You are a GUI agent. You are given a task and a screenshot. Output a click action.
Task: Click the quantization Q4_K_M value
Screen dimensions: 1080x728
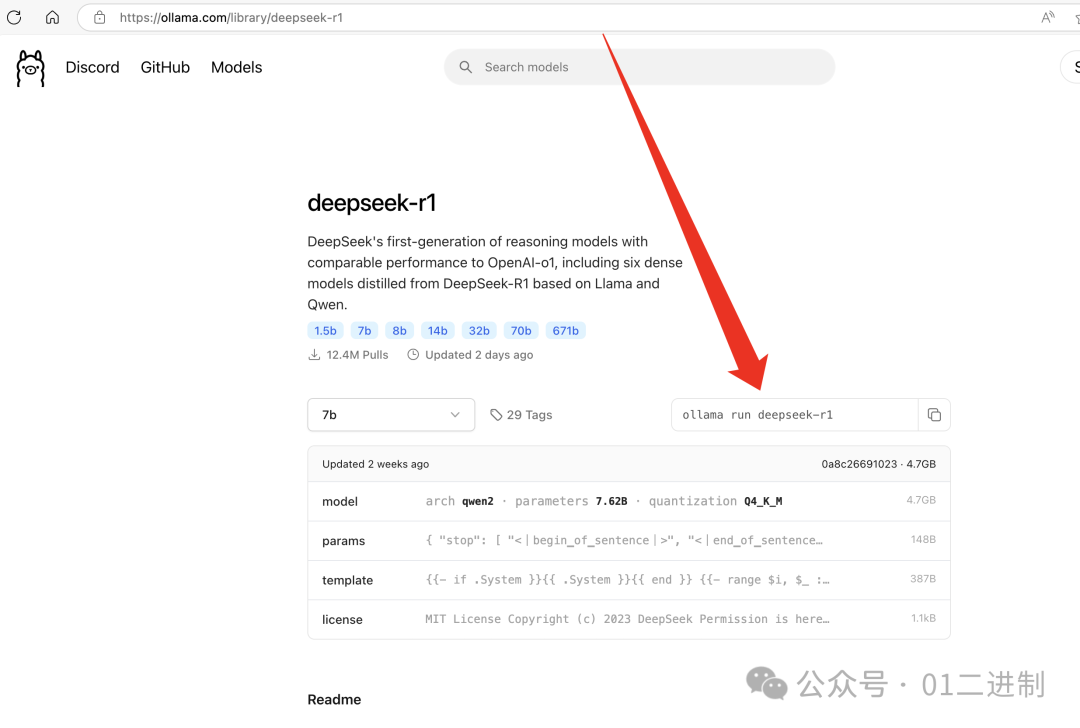coord(763,501)
